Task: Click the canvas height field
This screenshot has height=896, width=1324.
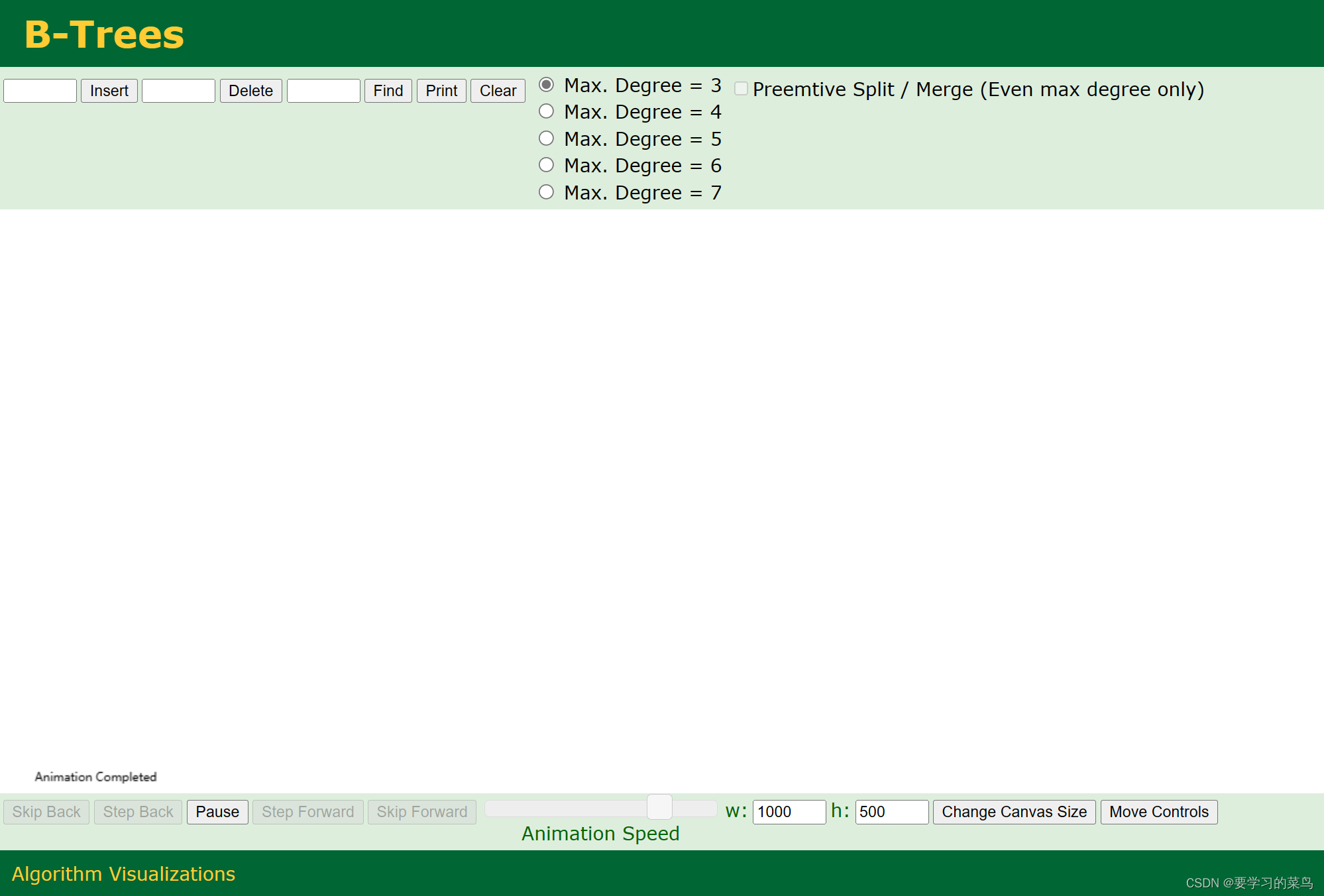Action: 891,812
